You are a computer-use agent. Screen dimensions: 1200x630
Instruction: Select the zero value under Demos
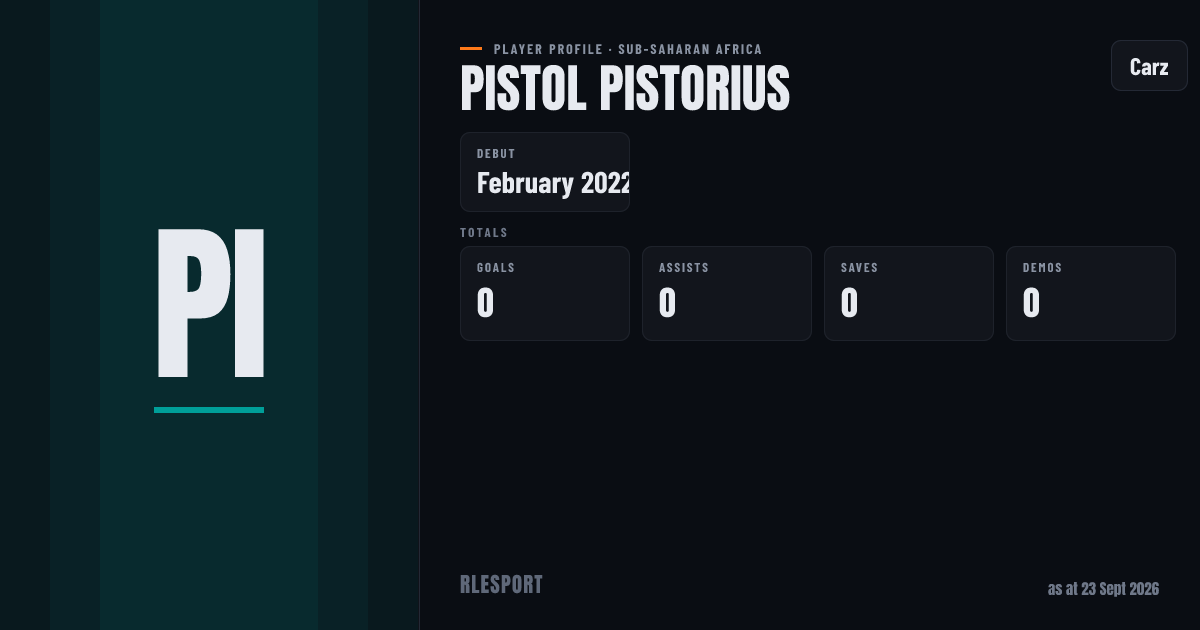tap(1032, 303)
